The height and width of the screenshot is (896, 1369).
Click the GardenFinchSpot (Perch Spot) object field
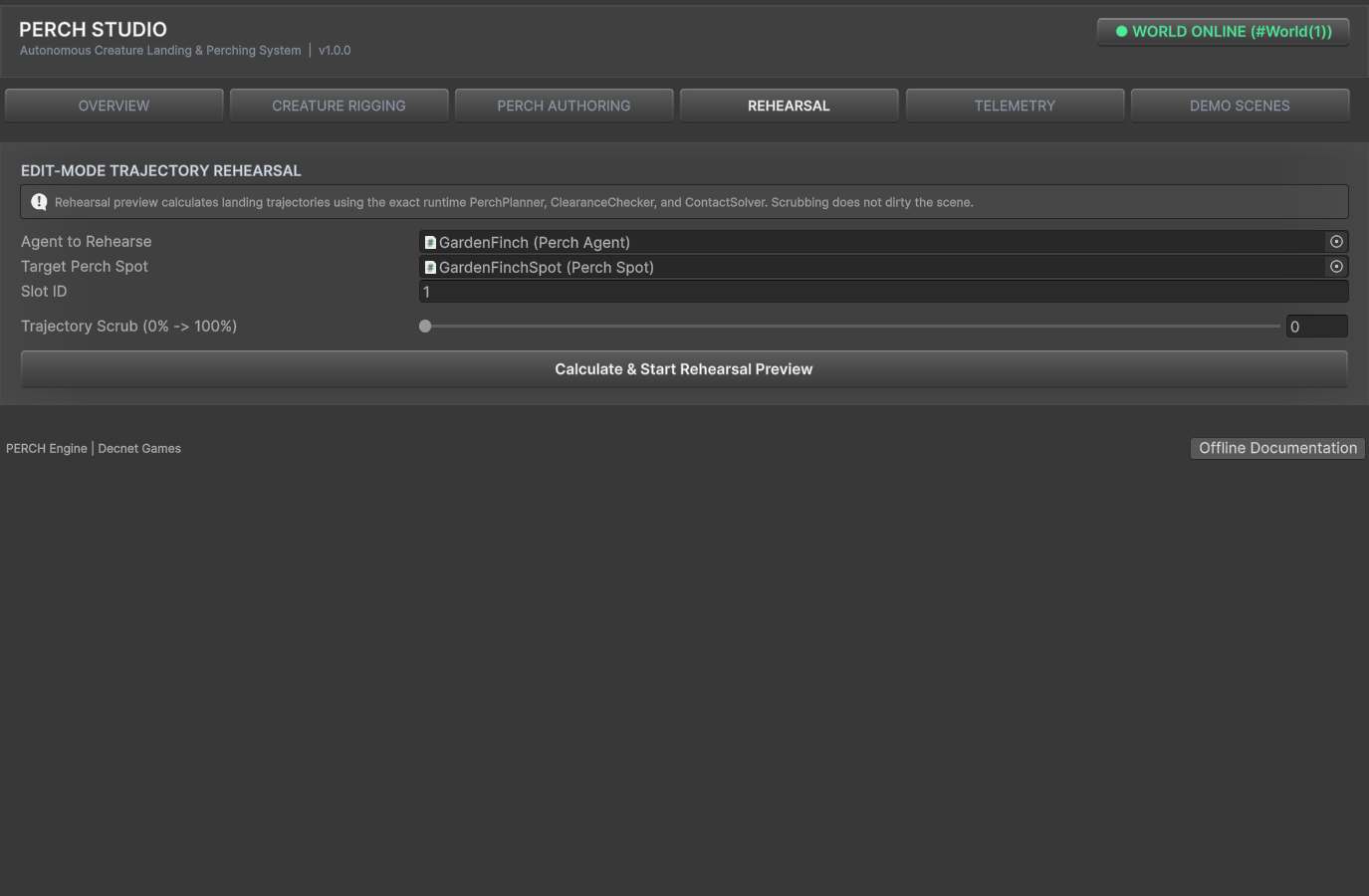pyautogui.click(x=884, y=267)
